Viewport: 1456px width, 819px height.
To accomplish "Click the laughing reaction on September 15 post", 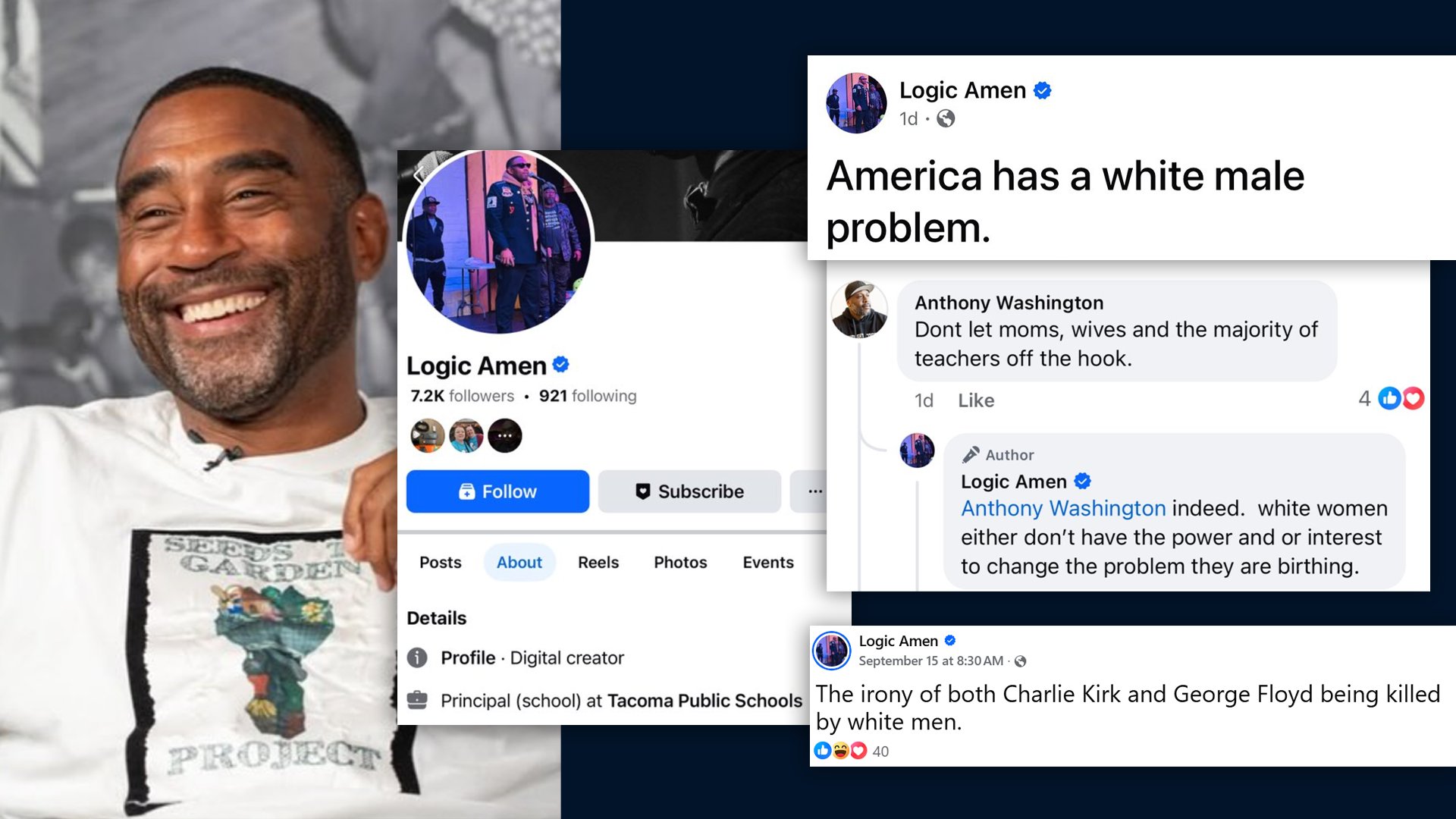I will 840,751.
